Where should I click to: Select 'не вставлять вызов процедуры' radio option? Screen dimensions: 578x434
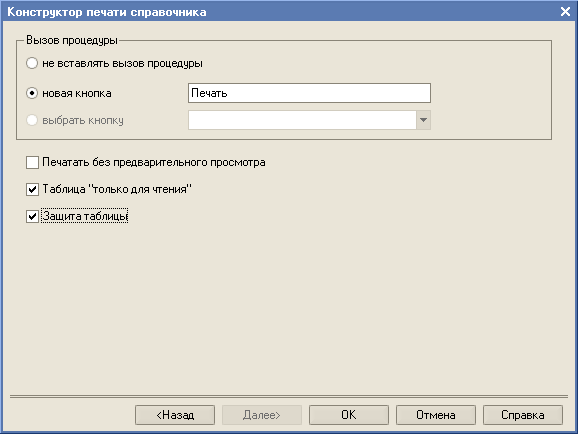pos(32,63)
